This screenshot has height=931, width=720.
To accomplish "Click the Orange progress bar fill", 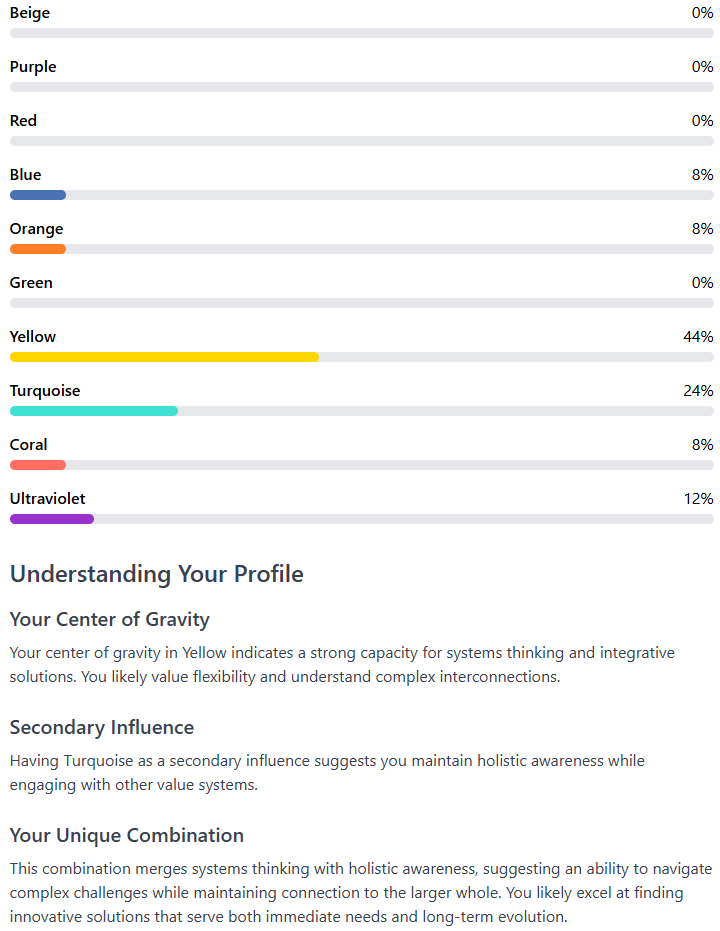I will click(x=38, y=249).
